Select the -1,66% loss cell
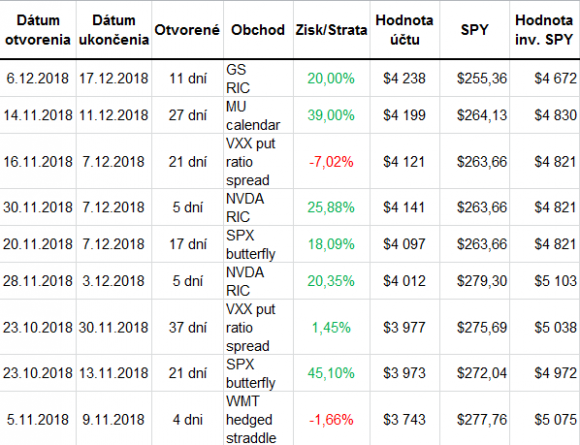 point(331,419)
